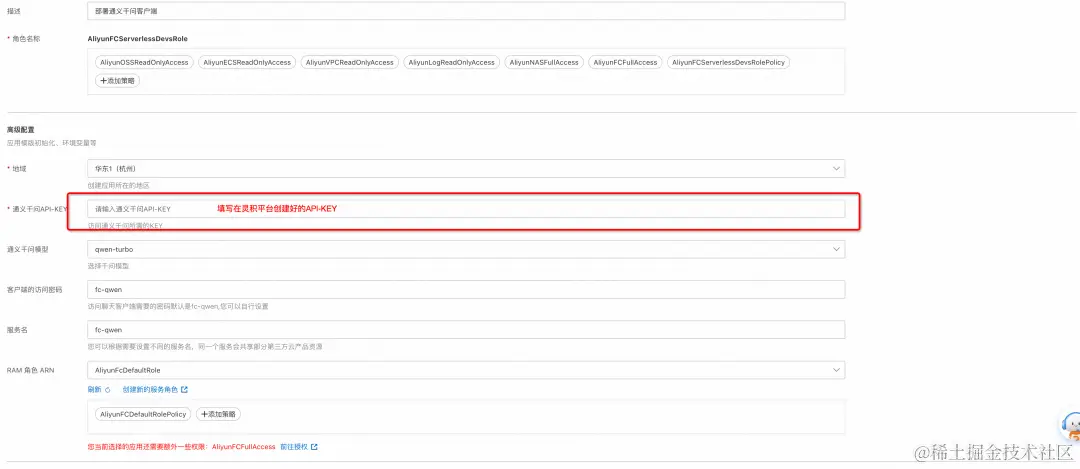The image size is (1080, 469).
Task: Click the 访问通义千问所需的KEY hint text
Action: coord(125,226)
